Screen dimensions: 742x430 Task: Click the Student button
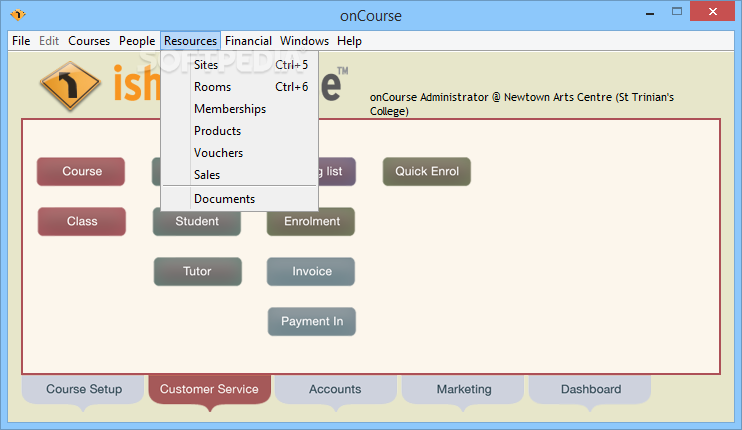[x=197, y=223]
